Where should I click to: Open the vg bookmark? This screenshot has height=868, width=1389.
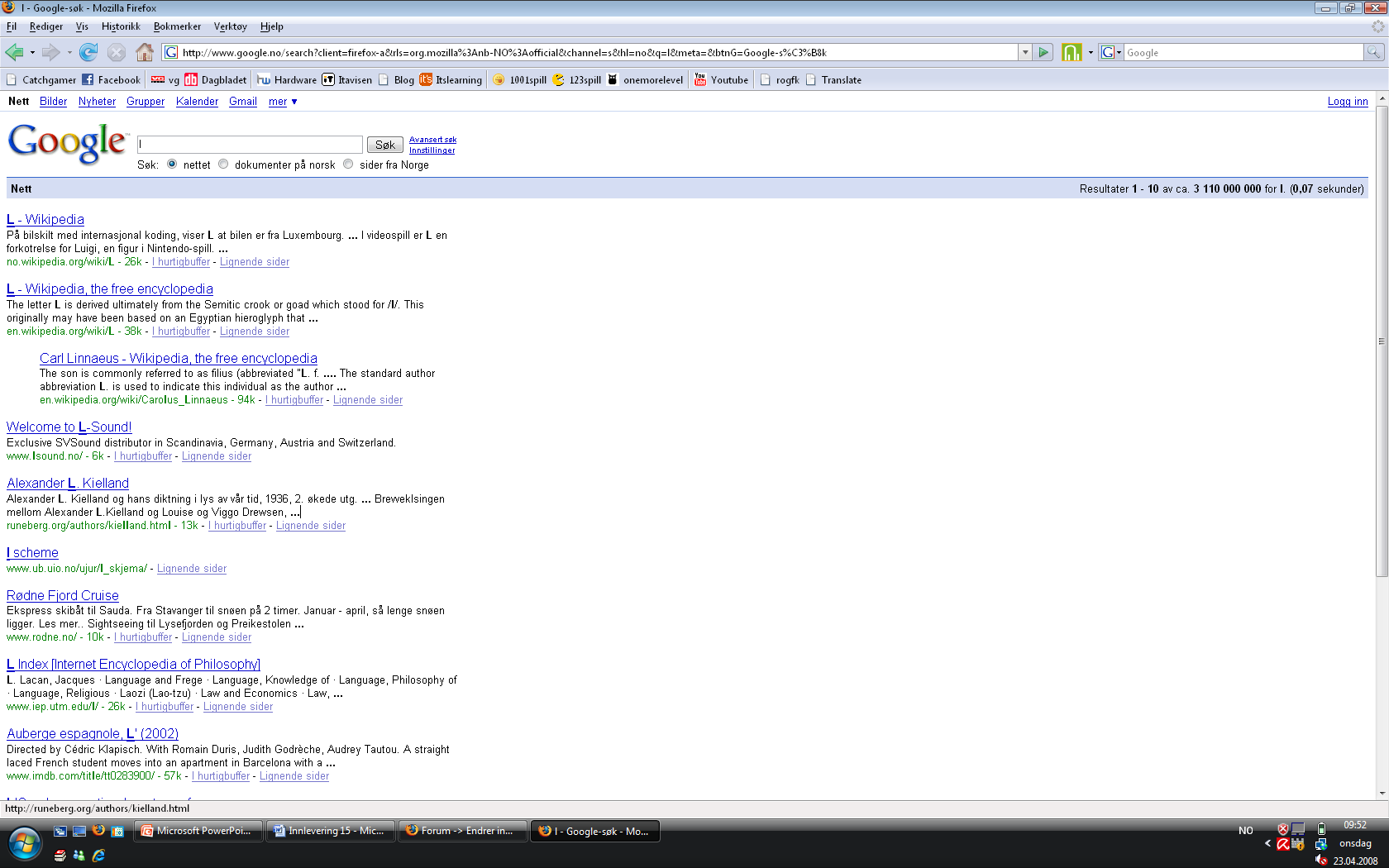pos(165,80)
